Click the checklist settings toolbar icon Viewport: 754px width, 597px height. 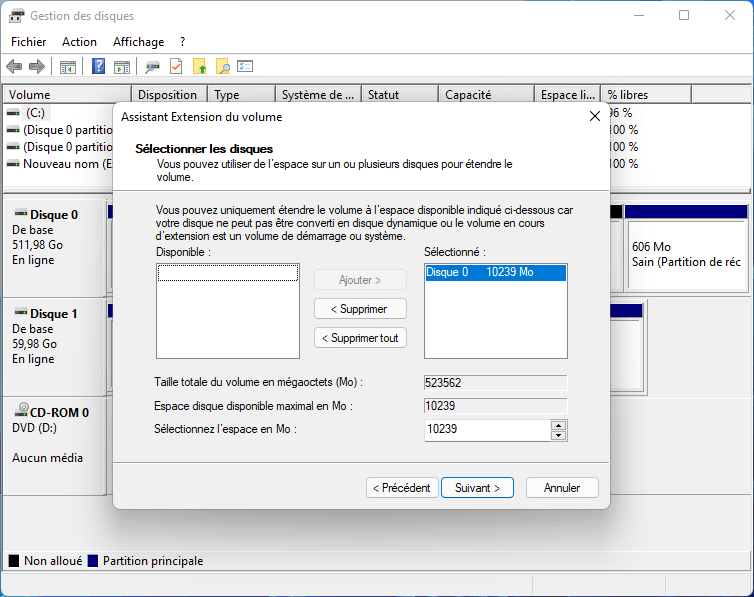(x=245, y=67)
